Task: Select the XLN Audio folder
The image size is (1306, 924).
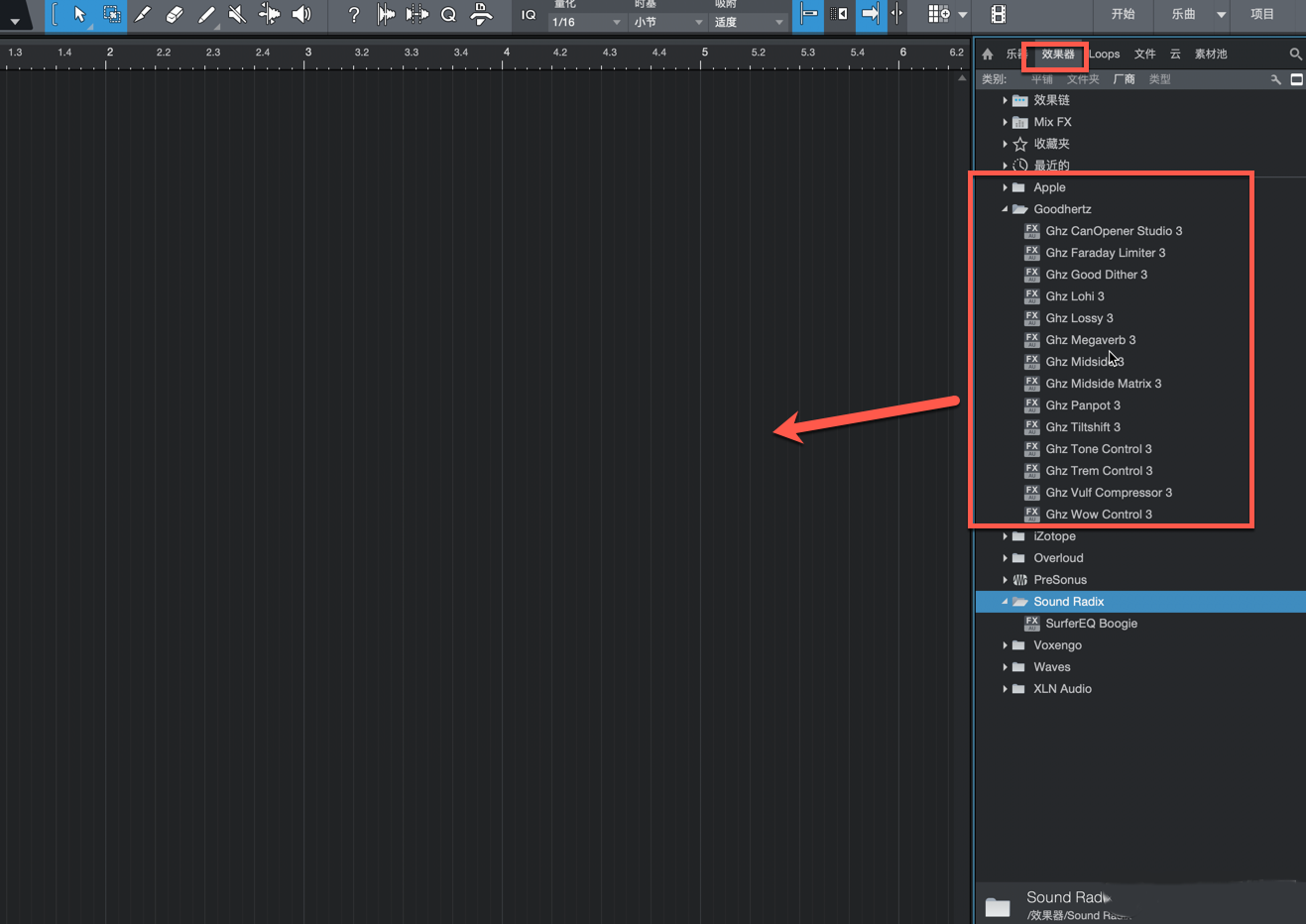Action: [x=1062, y=689]
